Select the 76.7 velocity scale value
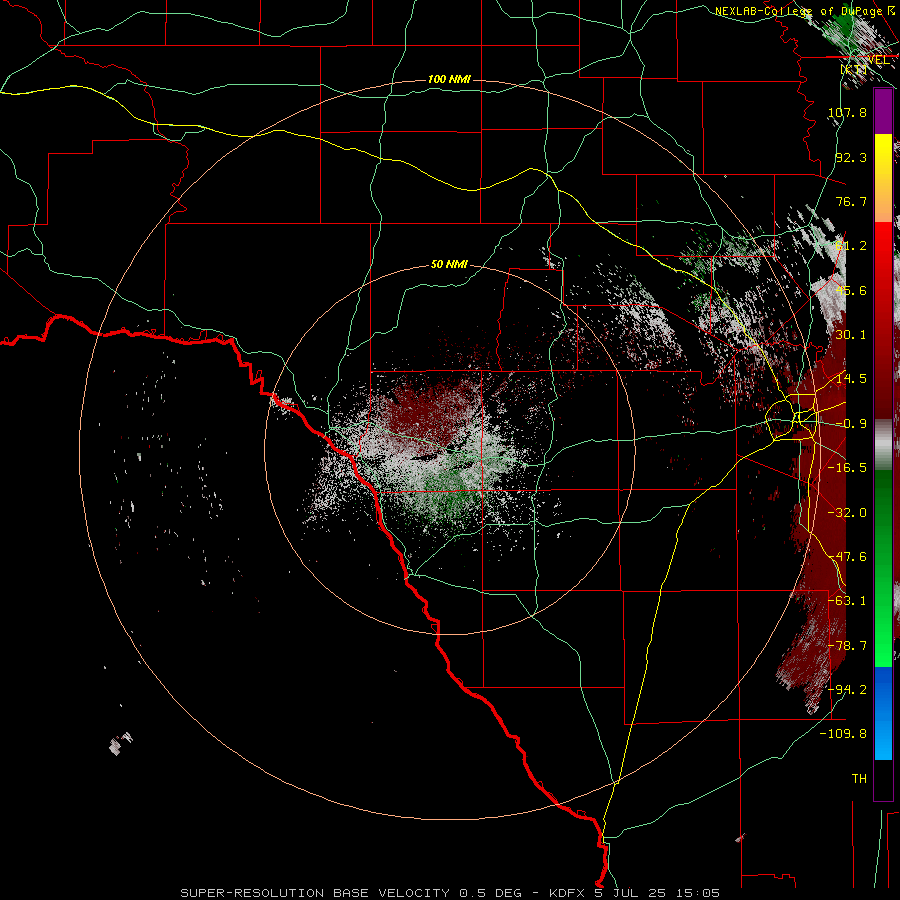This screenshot has width=900, height=900. pyautogui.click(x=851, y=201)
